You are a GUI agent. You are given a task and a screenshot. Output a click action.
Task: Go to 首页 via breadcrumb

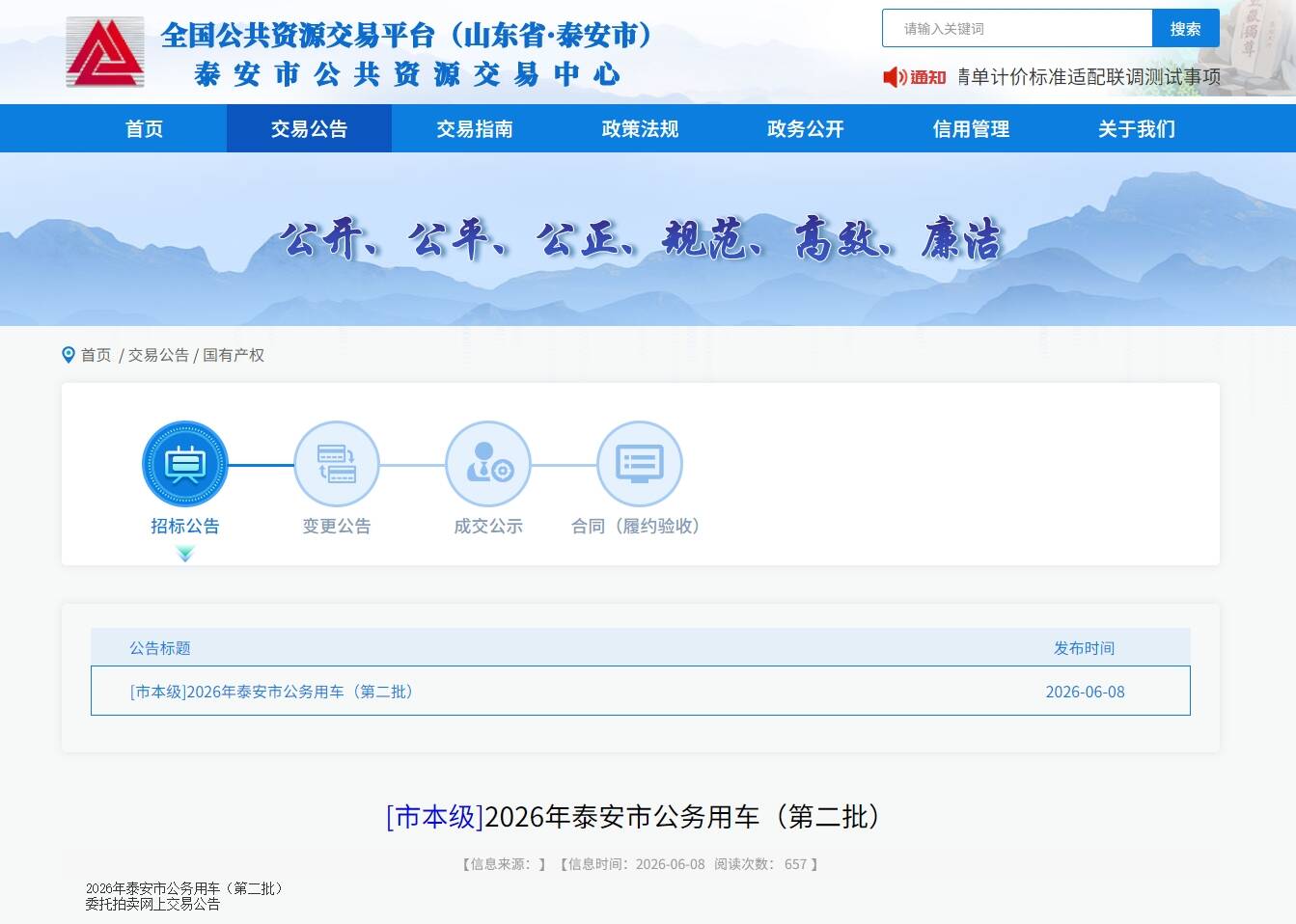(97, 355)
